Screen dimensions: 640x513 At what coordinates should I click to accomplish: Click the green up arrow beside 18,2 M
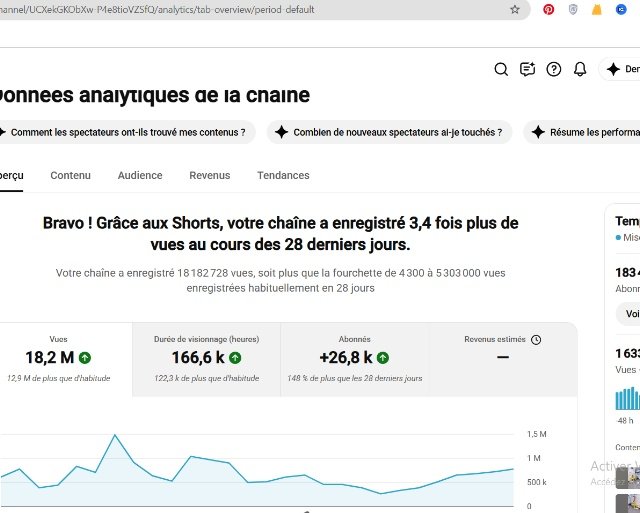point(85,358)
